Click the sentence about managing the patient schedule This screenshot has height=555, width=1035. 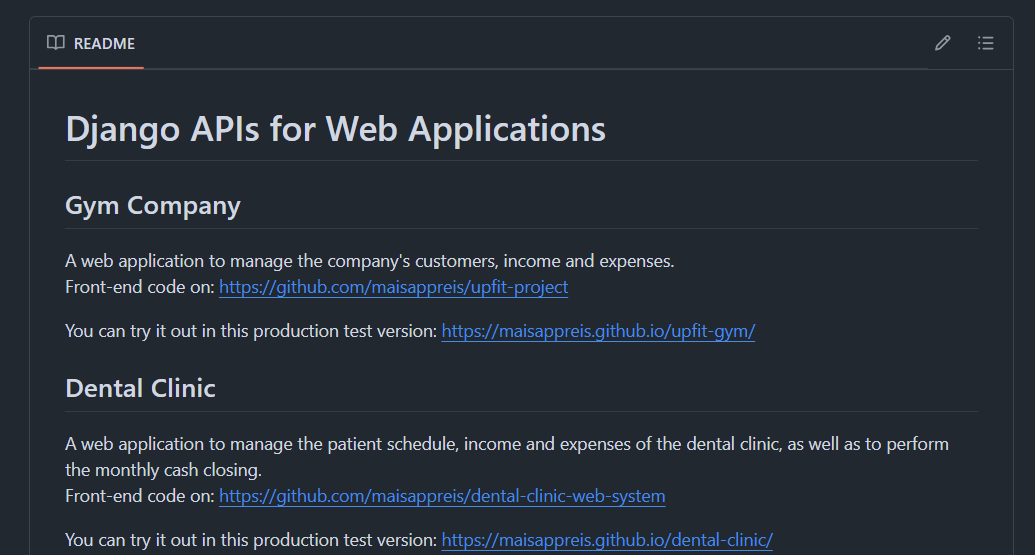point(506,444)
